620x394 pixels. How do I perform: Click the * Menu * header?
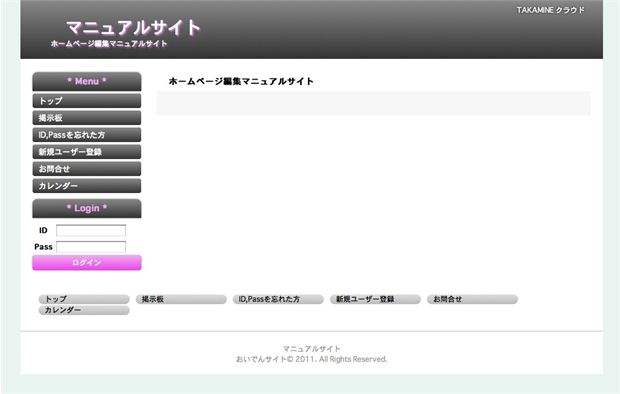pos(87,81)
